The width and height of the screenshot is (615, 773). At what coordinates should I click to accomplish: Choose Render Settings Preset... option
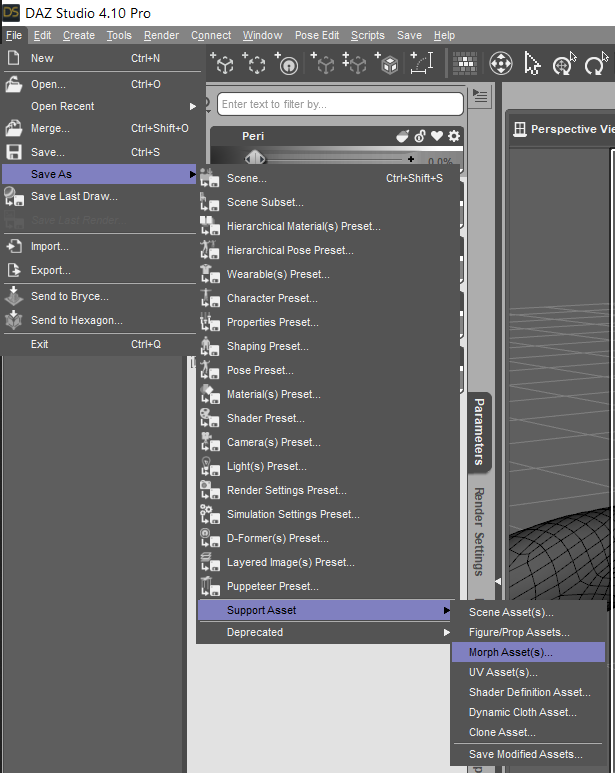click(x=328, y=490)
